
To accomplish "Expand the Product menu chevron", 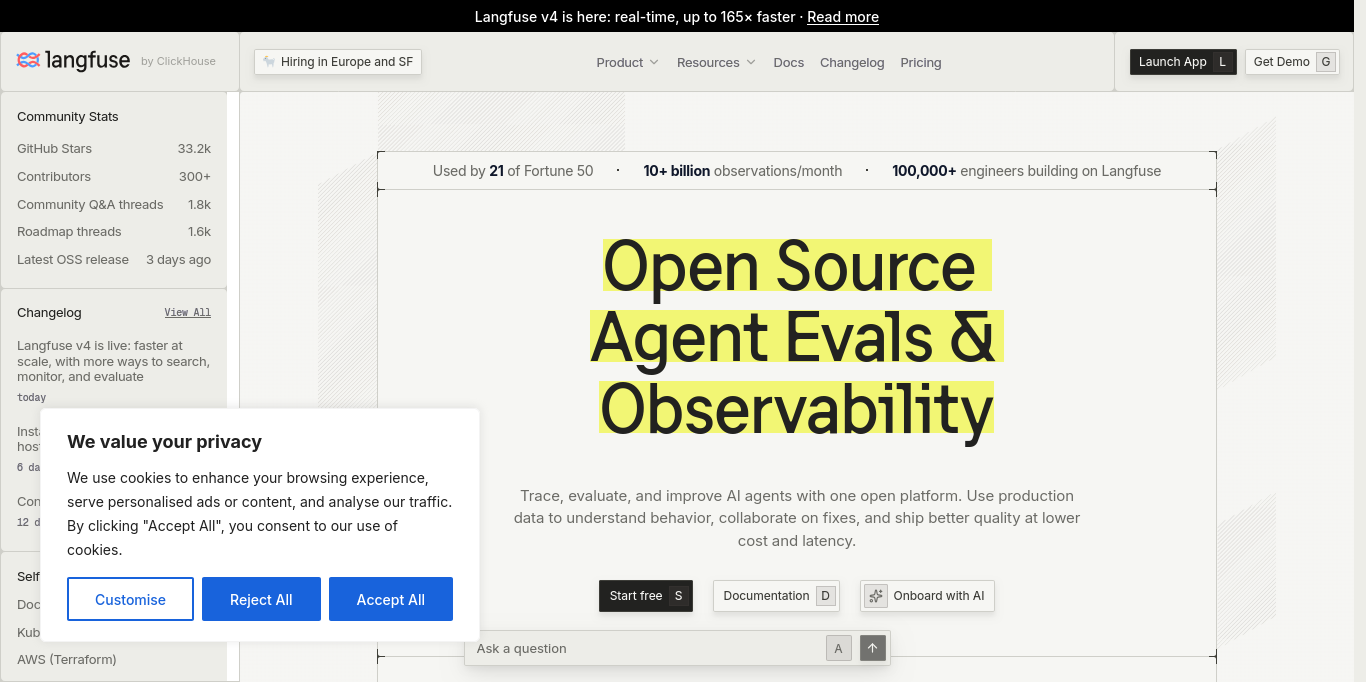I will [x=654, y=62].
